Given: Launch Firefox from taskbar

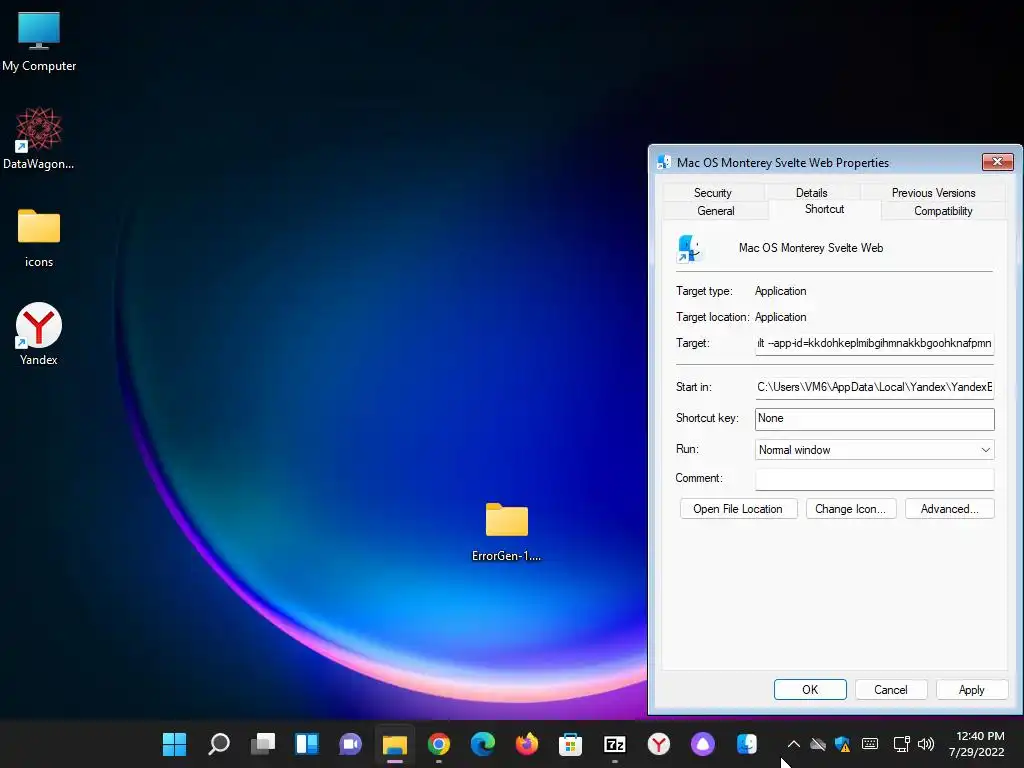Looking at the screenshot, I should (x=526, y=744).
